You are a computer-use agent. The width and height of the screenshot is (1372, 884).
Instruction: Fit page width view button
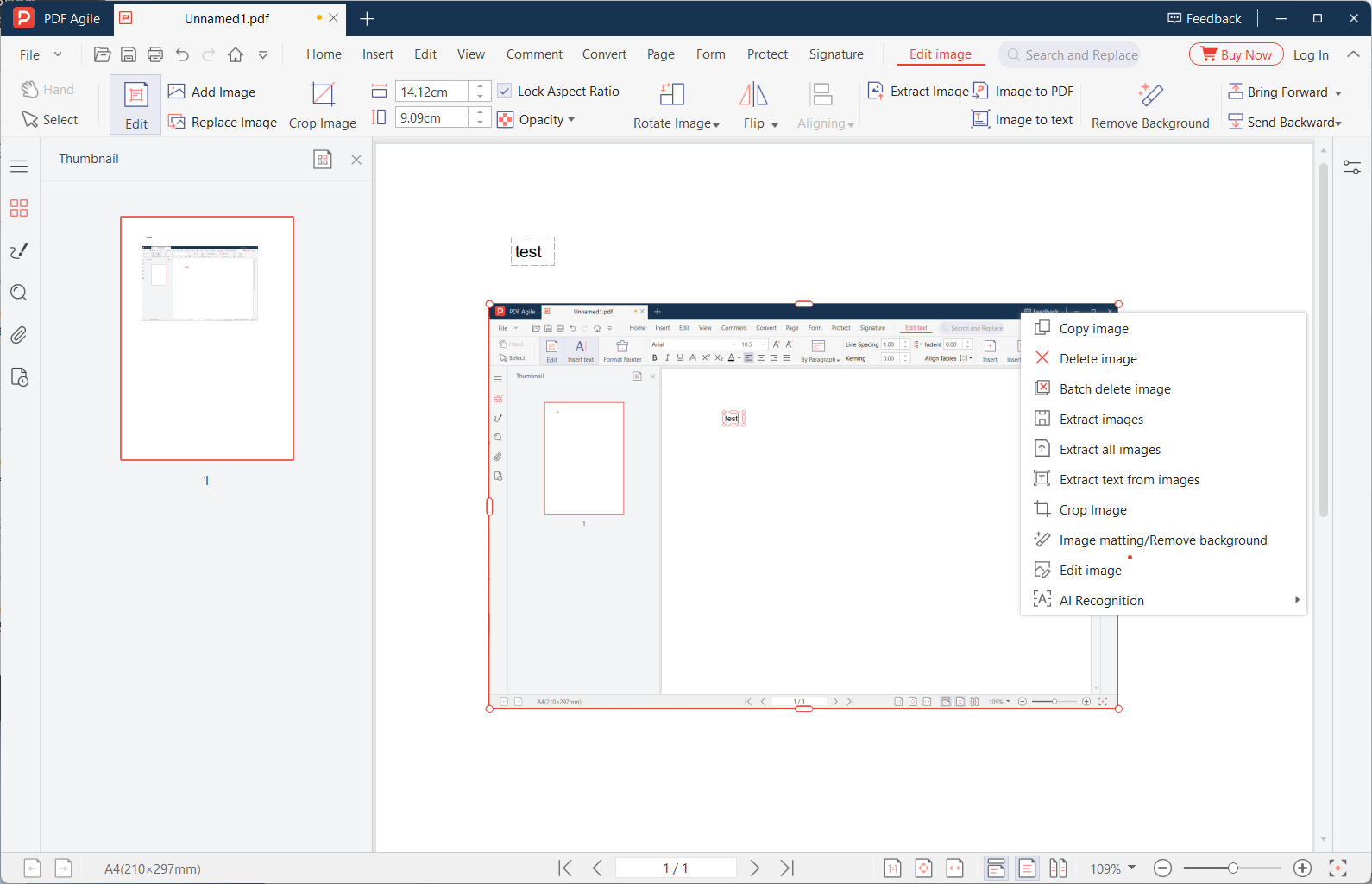click(954, 868)
